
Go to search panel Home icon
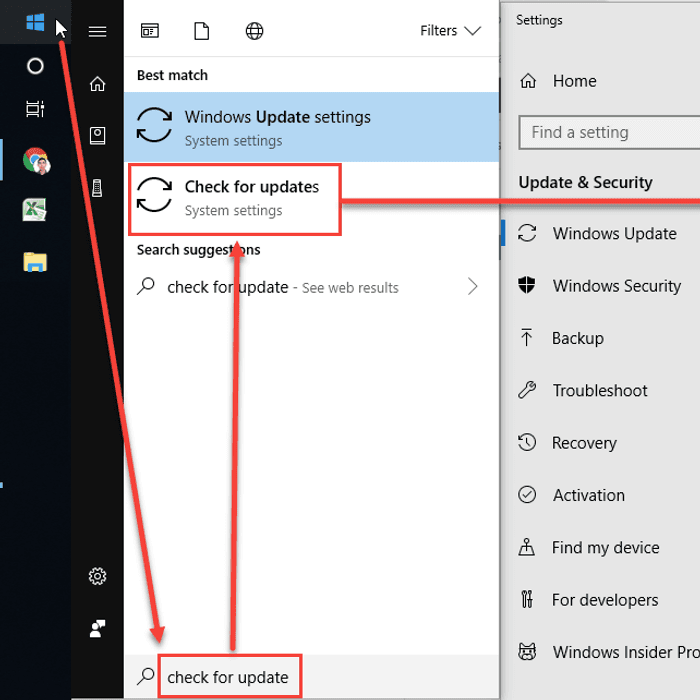(x=97, y=83)
